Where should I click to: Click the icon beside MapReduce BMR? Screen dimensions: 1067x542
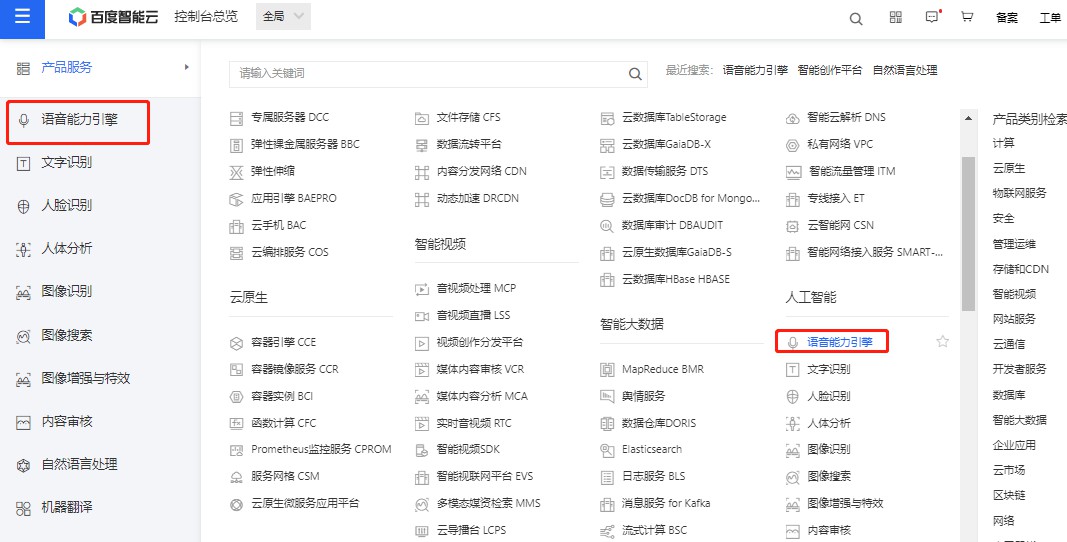pyautogui.click(x=607, y=370)
